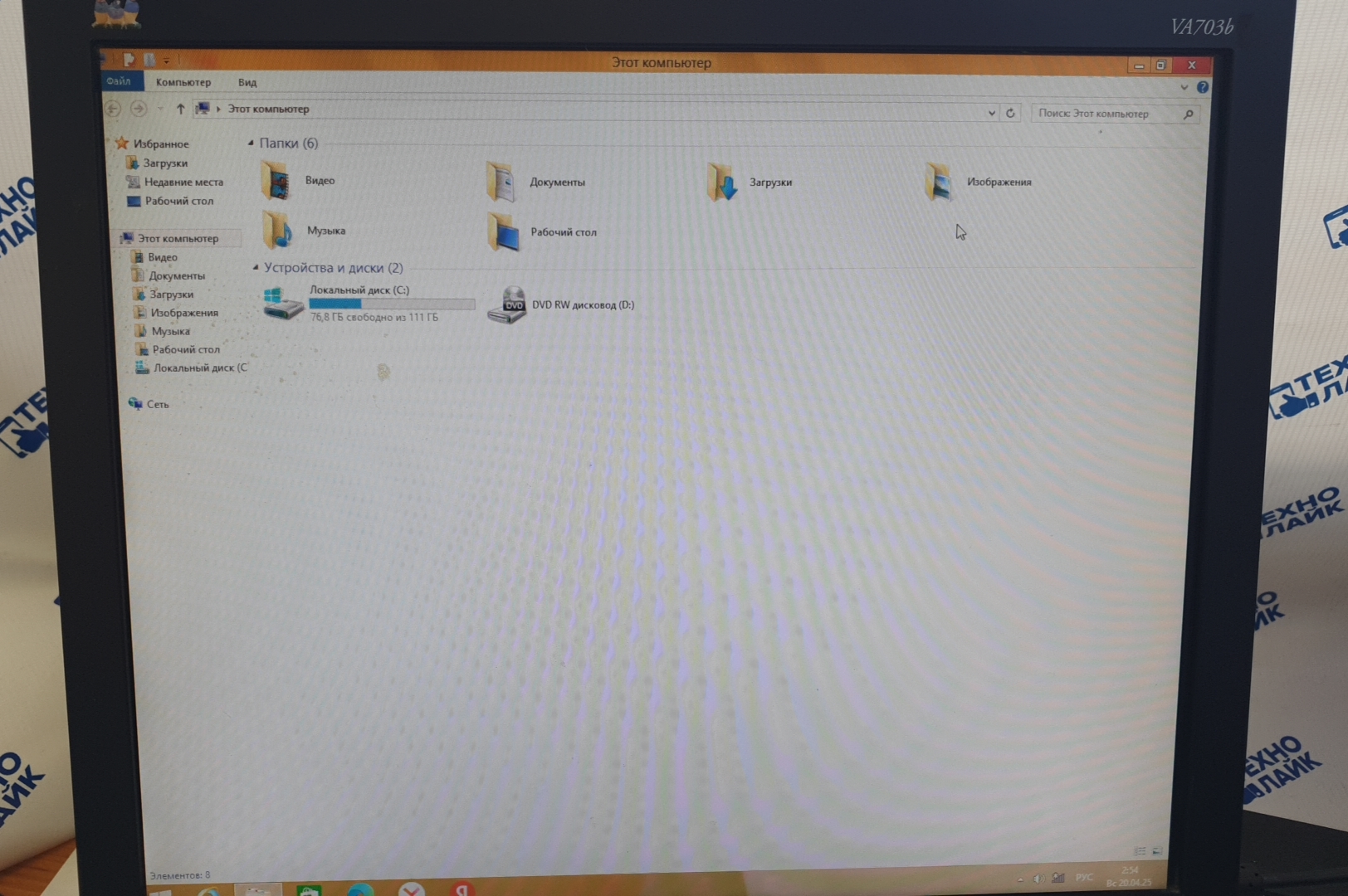Select Сеть in the navigation pane
Image resolution: width=1348 pixels, height=896 pixels.
pyautogui.click(x=157, y=404)
